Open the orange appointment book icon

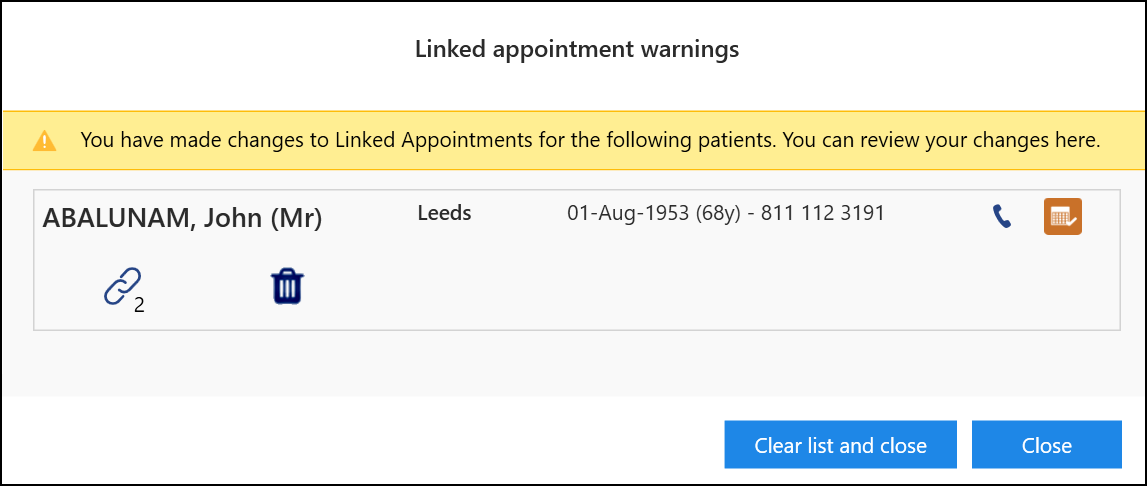coord(1063,217)
